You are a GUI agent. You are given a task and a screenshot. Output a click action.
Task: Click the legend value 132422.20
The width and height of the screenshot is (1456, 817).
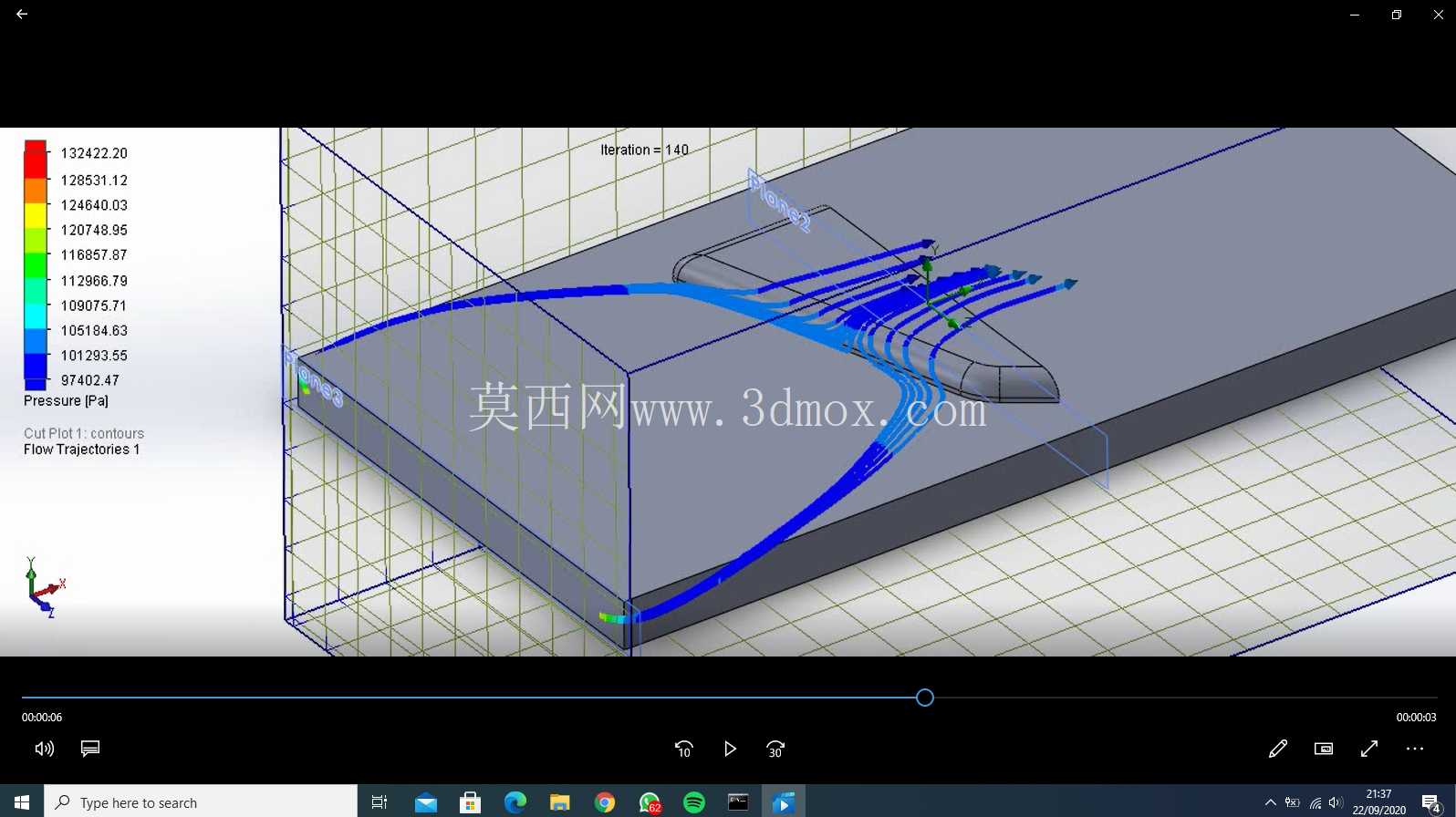(x=94, y=153)
